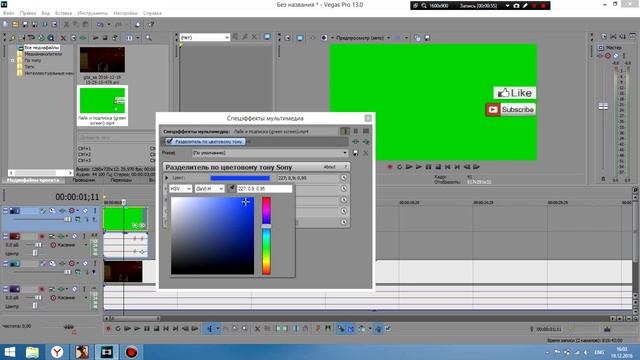Click the About button in plugin header
Screen dimensions: 640x360
(x=329, y=167)
